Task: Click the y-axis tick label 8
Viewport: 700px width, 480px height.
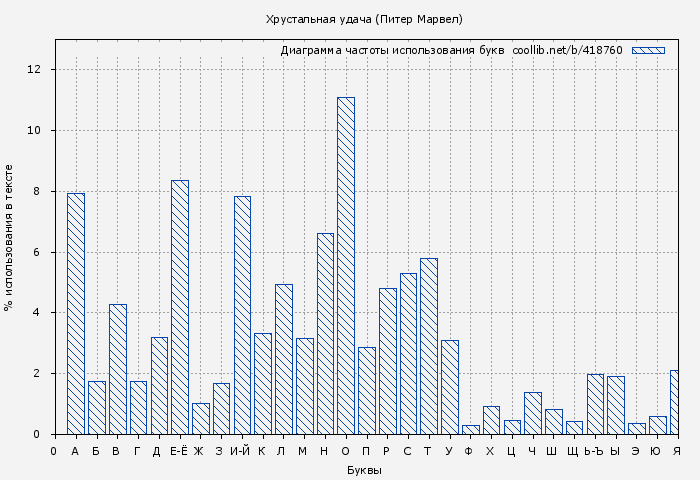Action: pyautogui.click(x=37, y=191)
